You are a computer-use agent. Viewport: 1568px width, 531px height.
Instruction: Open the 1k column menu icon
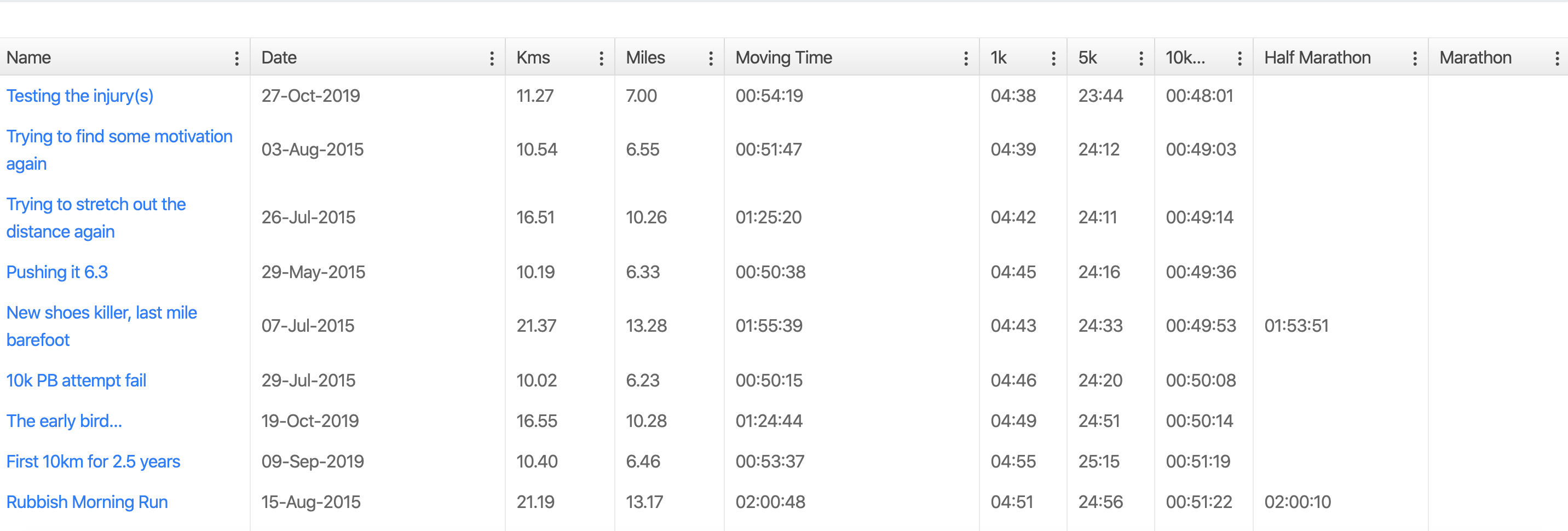coord(1054,59)
